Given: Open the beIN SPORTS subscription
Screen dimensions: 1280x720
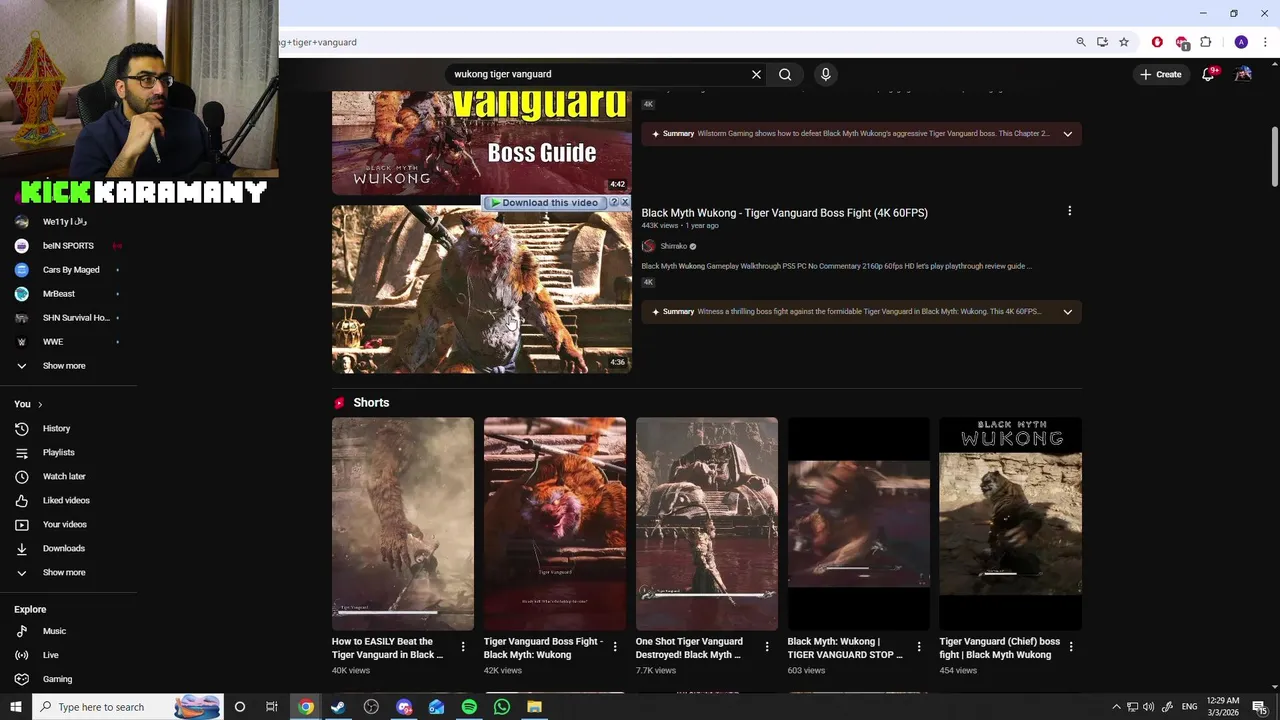Looking at the screenshot, I should (68, 246).
